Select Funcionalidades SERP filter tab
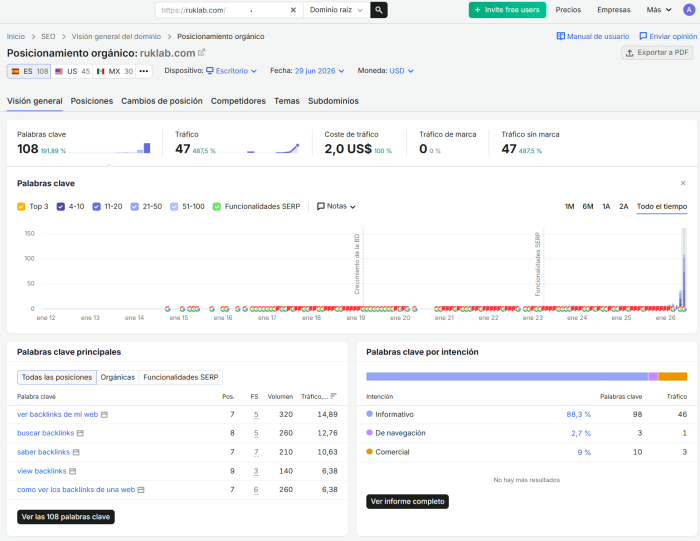The image size is (700, 541). click(180, 377)
